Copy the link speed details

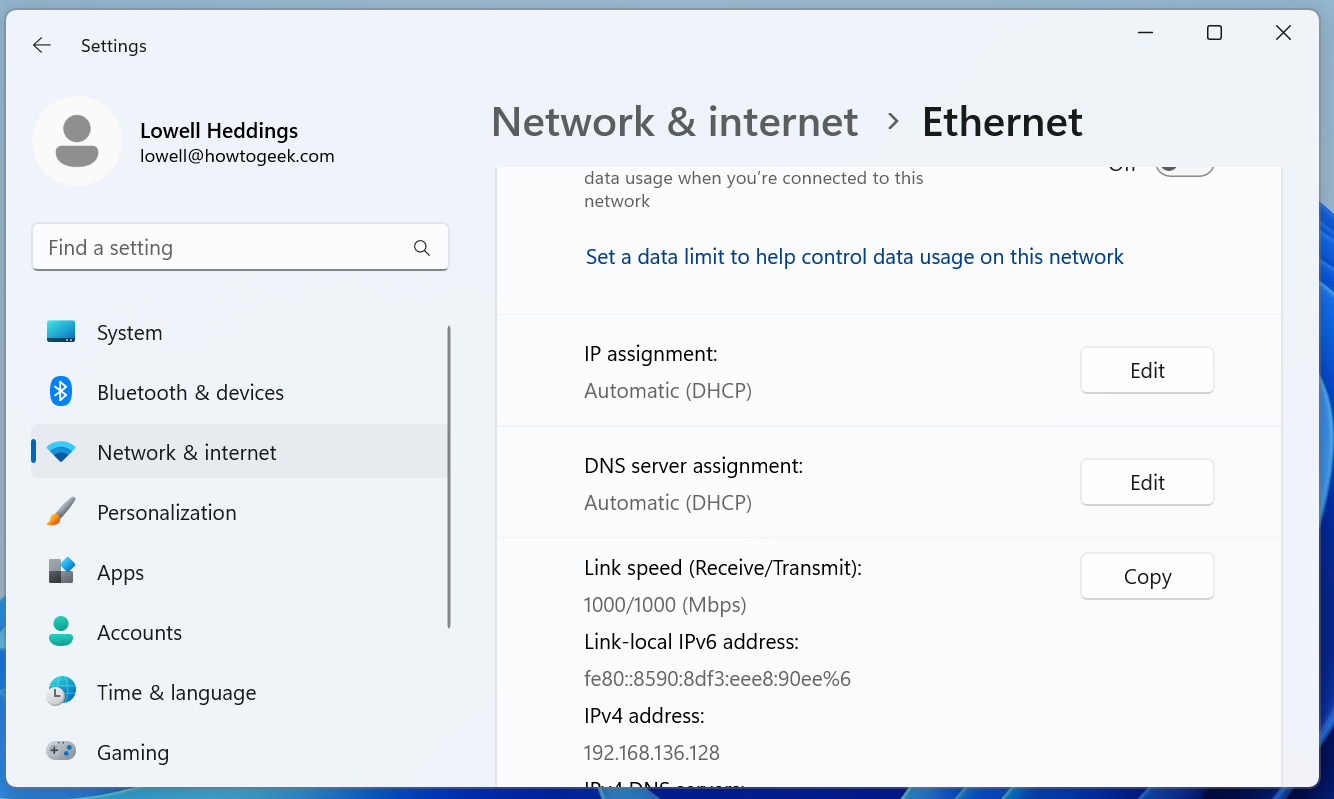[x=1146, y=576]
